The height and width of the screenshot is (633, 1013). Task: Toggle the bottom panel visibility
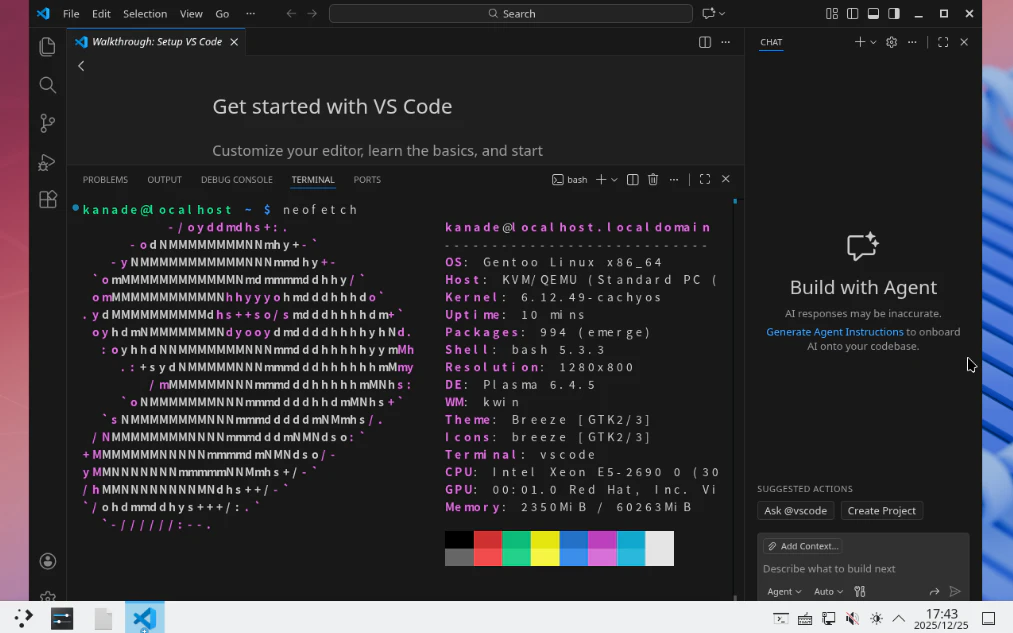click(873, 14)
